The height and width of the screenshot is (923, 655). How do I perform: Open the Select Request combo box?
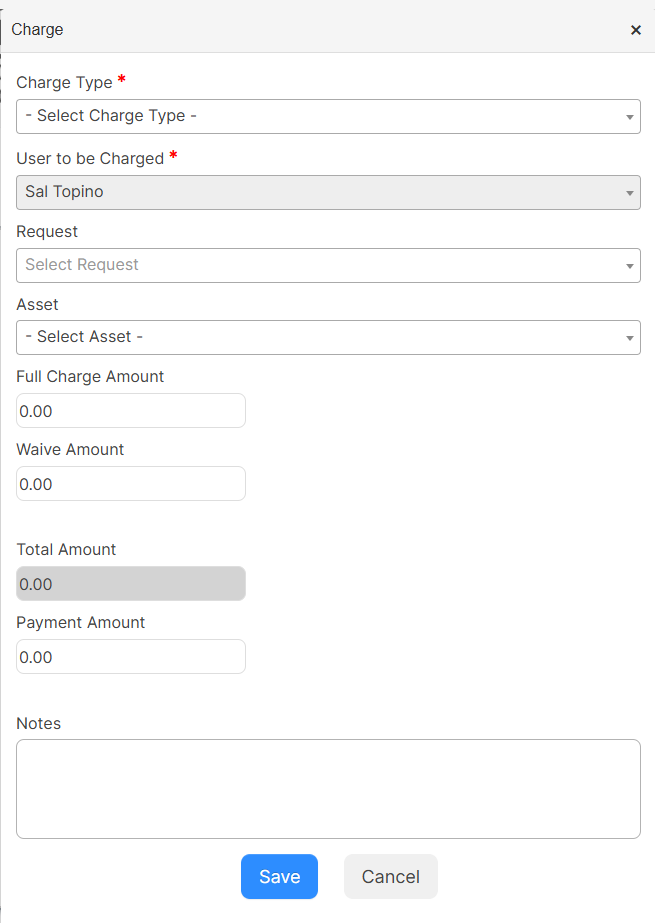(x=328, y=265)
